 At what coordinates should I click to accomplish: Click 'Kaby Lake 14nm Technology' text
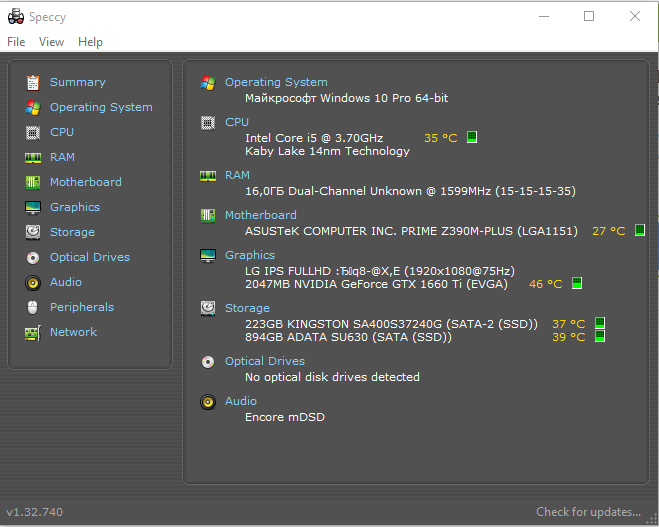point(327,151)
